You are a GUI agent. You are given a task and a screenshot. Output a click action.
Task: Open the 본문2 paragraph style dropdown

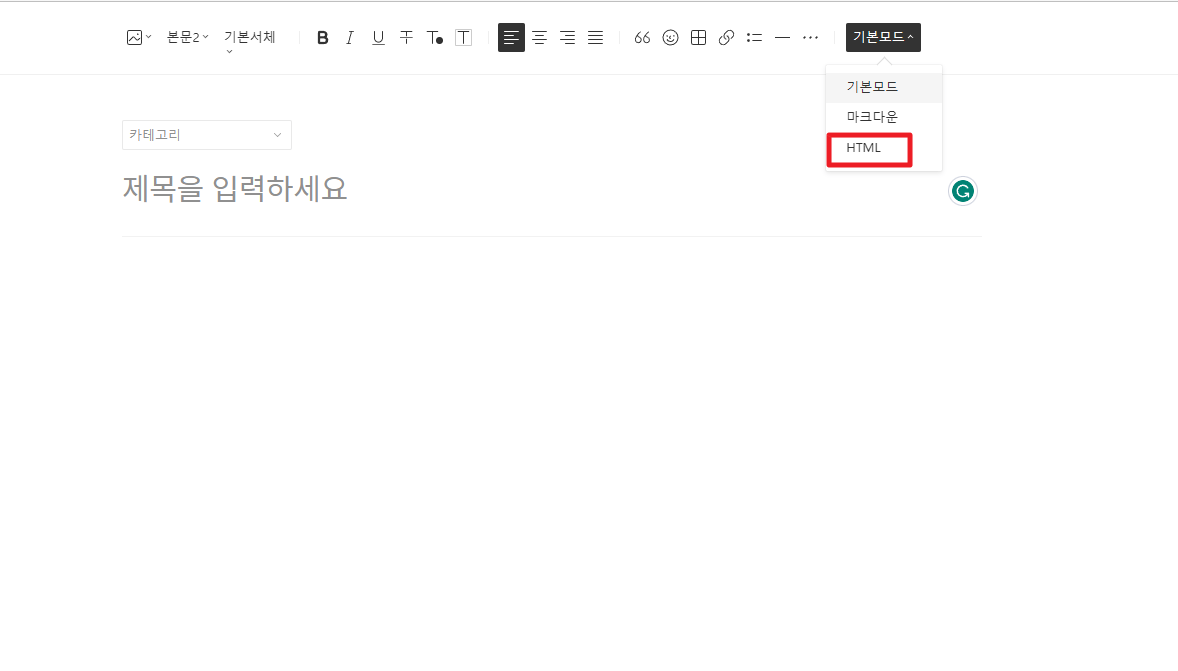(186, 37)
